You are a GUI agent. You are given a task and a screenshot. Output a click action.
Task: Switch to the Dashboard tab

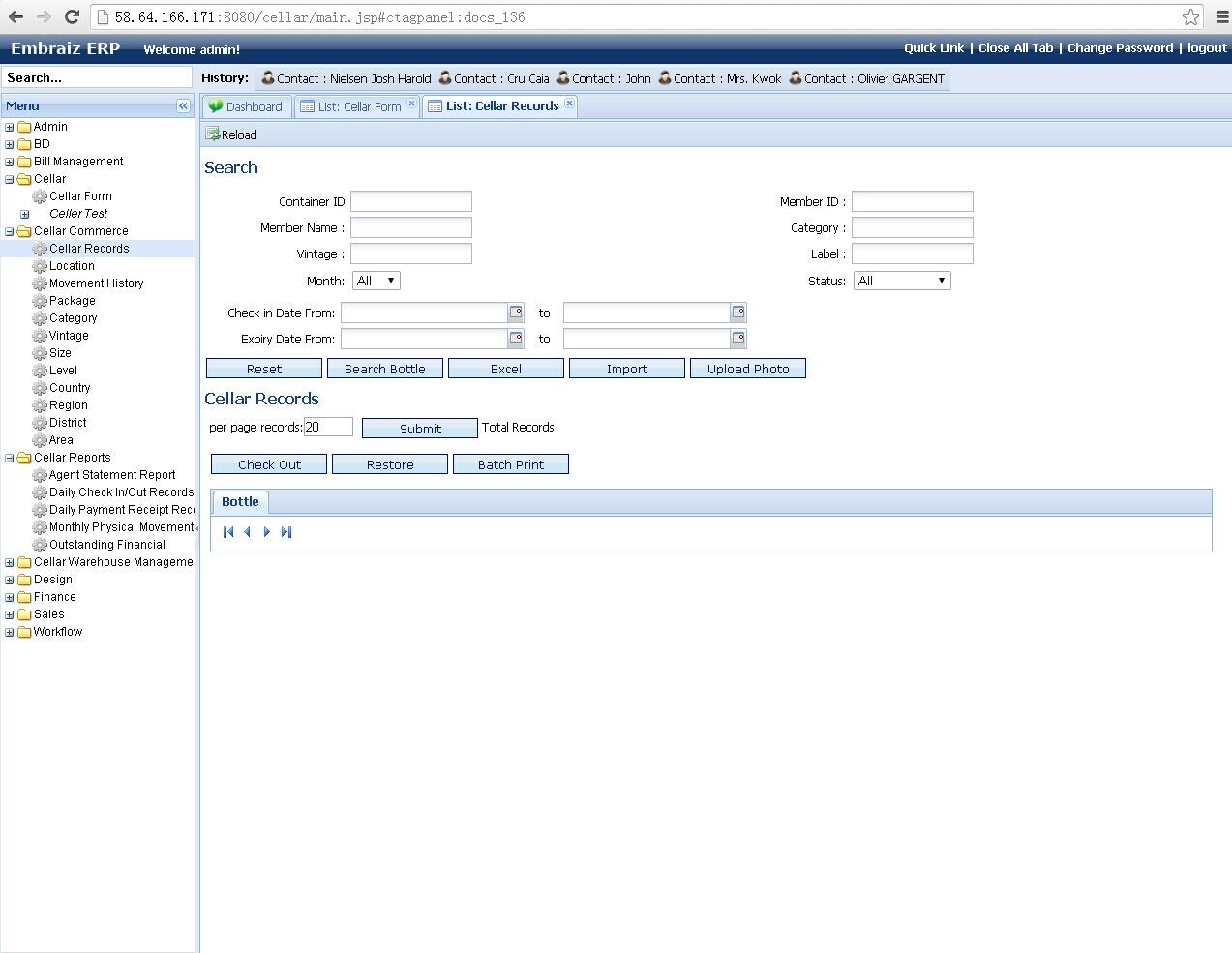[246, 106]
